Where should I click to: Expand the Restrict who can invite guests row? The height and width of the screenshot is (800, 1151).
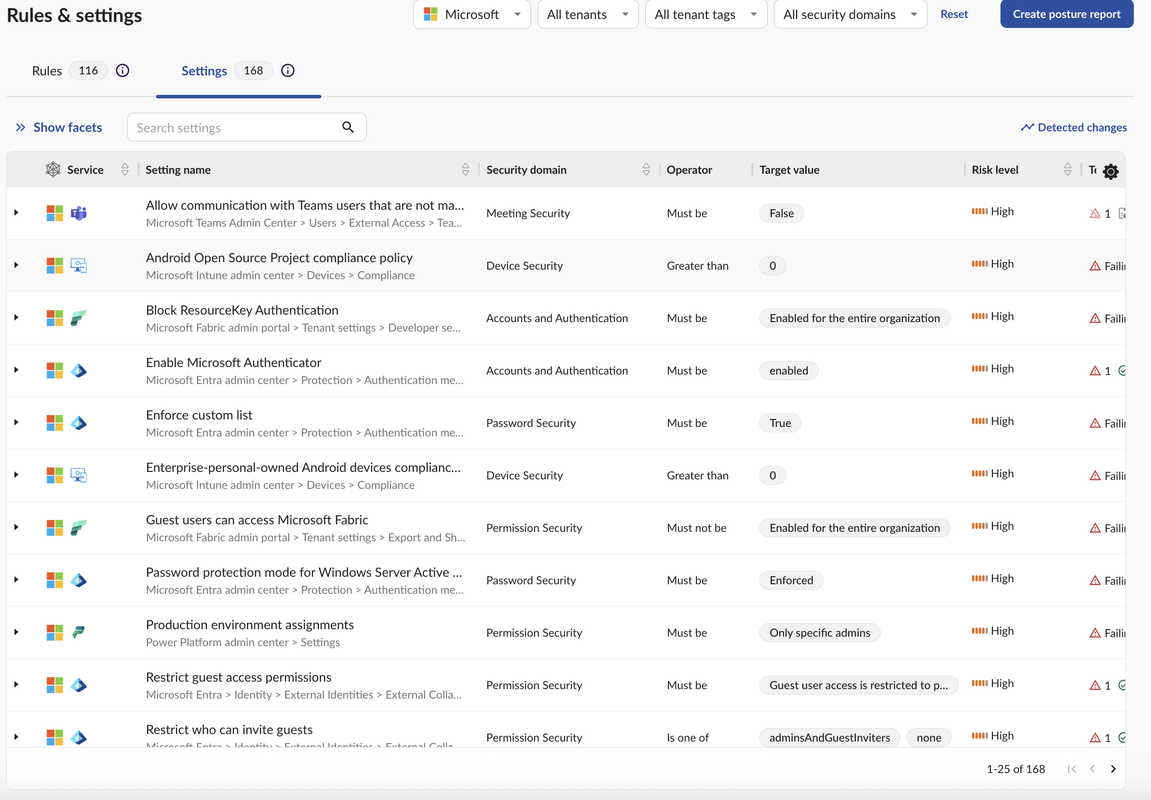pyautogui.click(x=16, y=737)
